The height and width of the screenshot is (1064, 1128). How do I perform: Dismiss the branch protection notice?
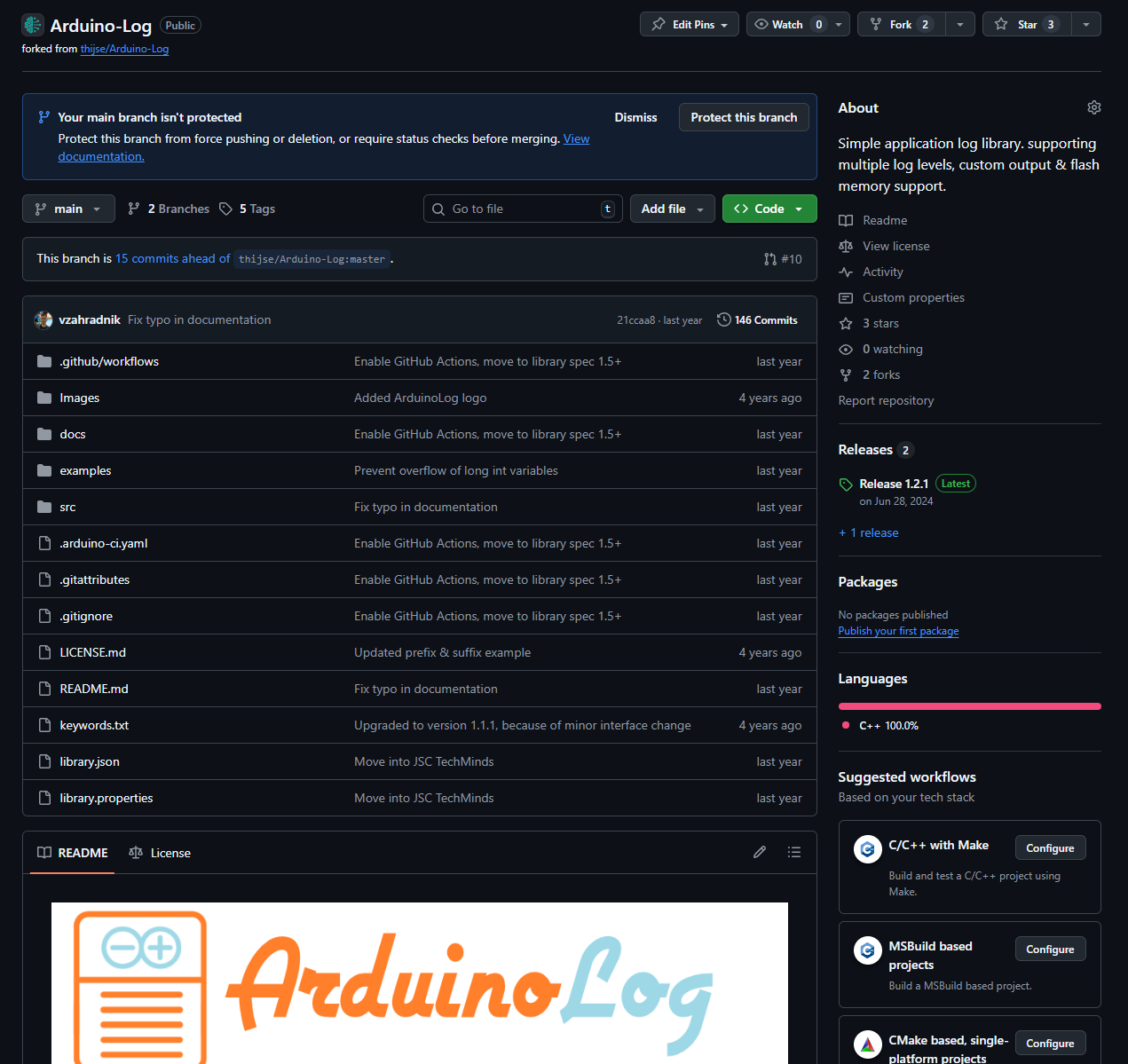pyautogui.click(x=636, y=117)
